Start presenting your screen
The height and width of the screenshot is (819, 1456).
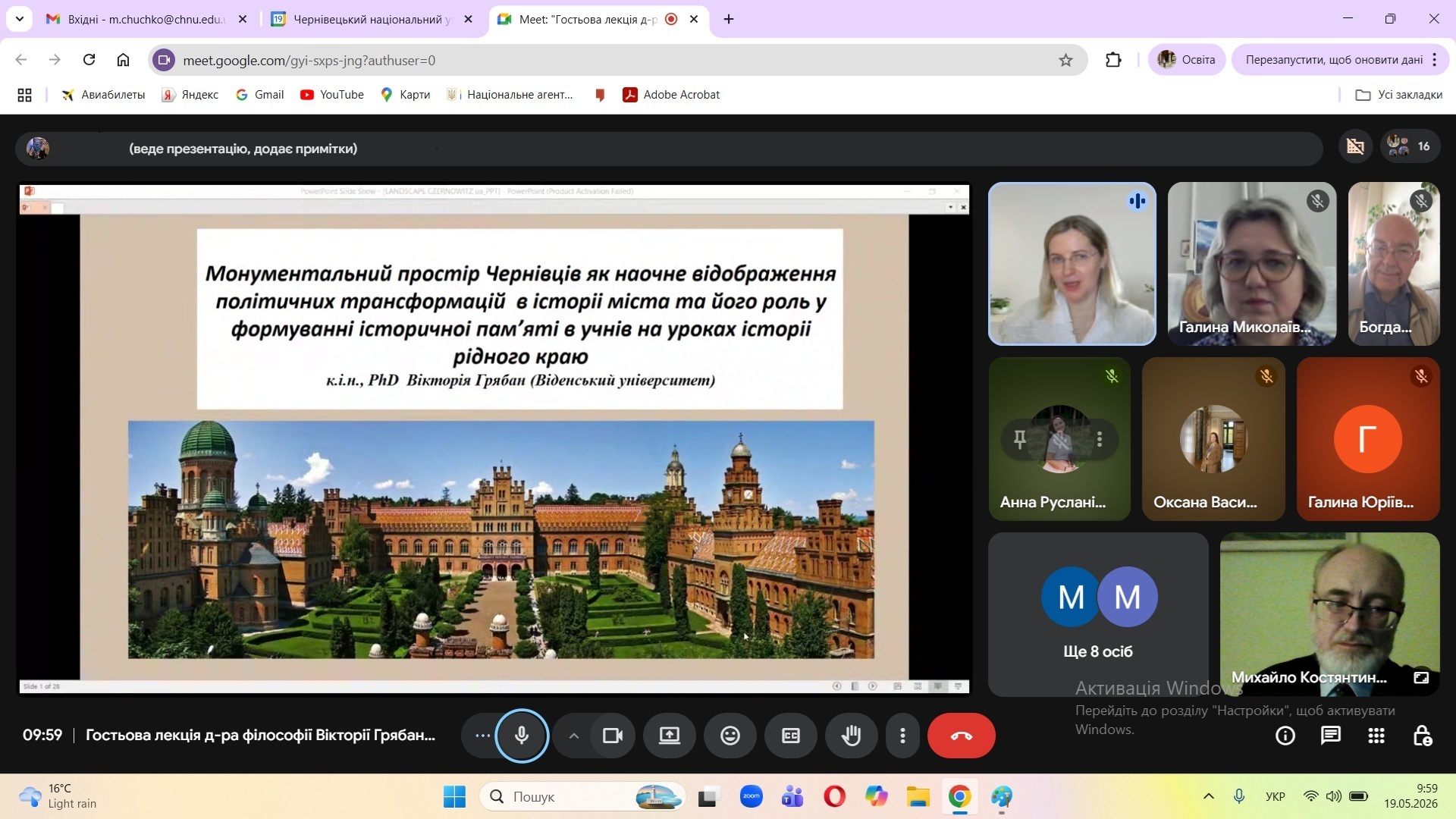[669, 736]
